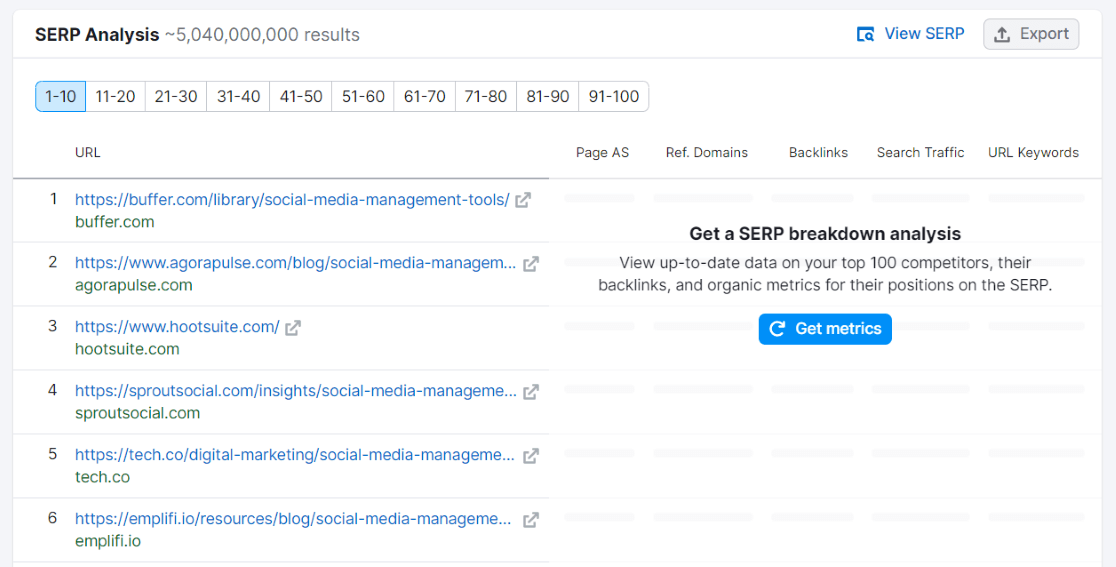The height and width of the screenshot is (567, 1116).
Task: Click the green agorapulse.com domain text
Action: click(134, 285)
